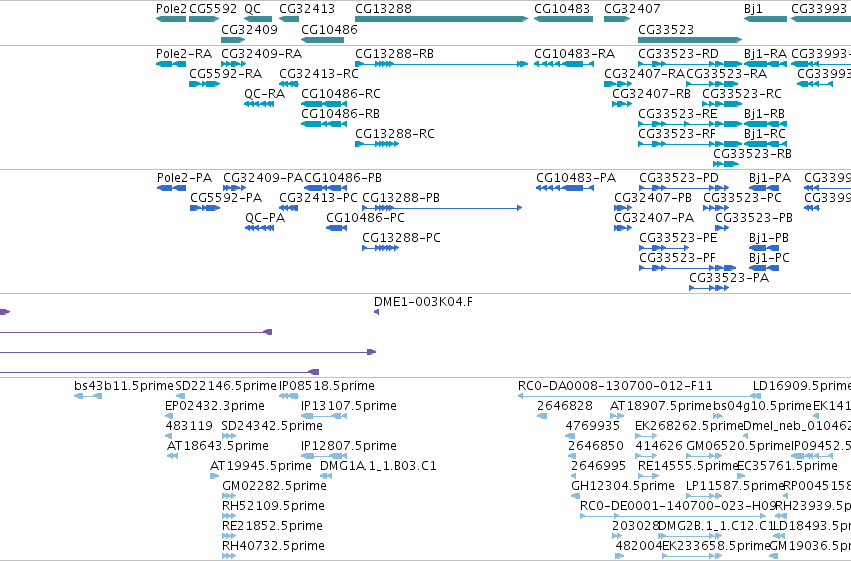Click transcript CG13288-RB
This screenshot has width=851, height=561.
441,65
